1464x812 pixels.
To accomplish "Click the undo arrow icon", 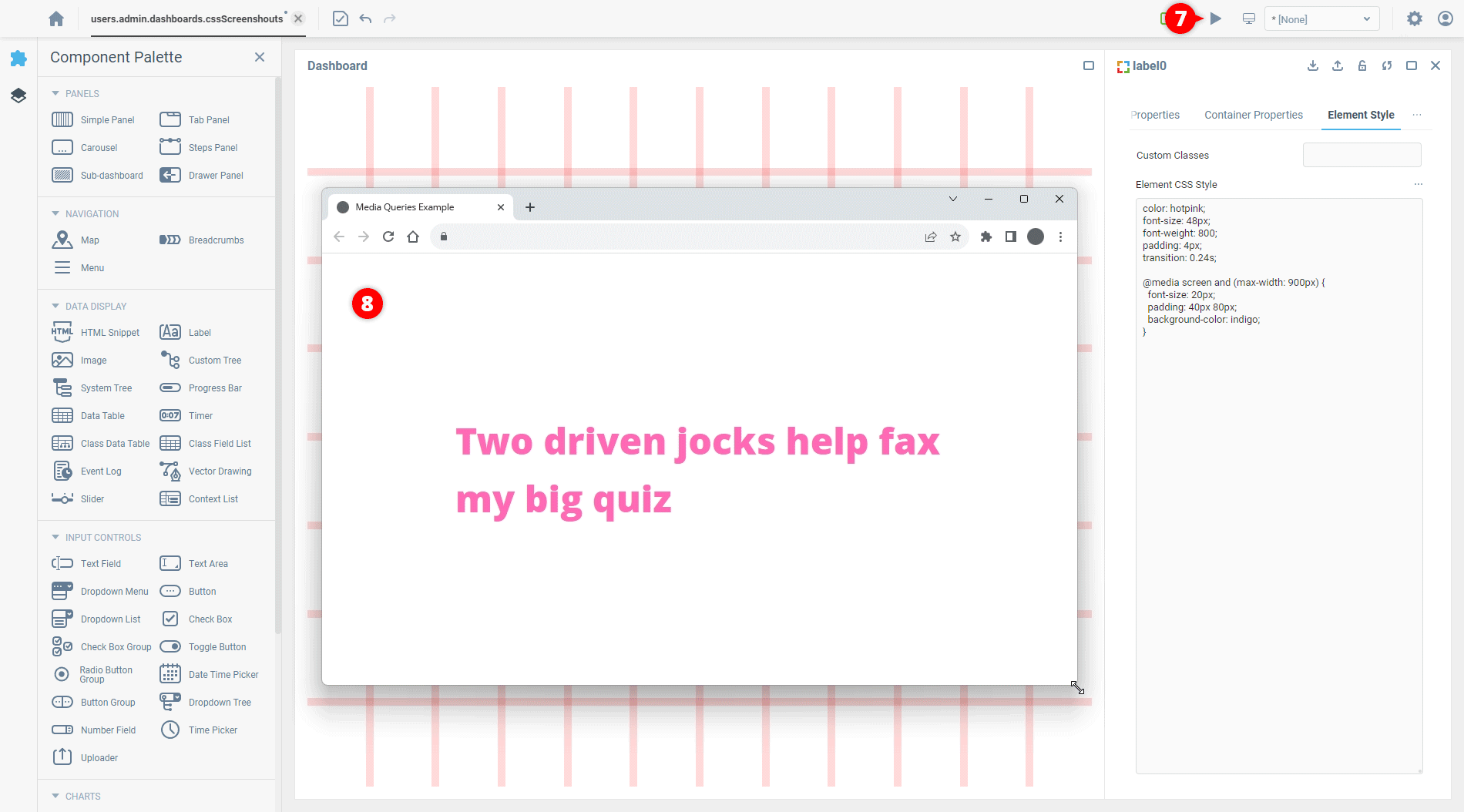I will point(365,18).
